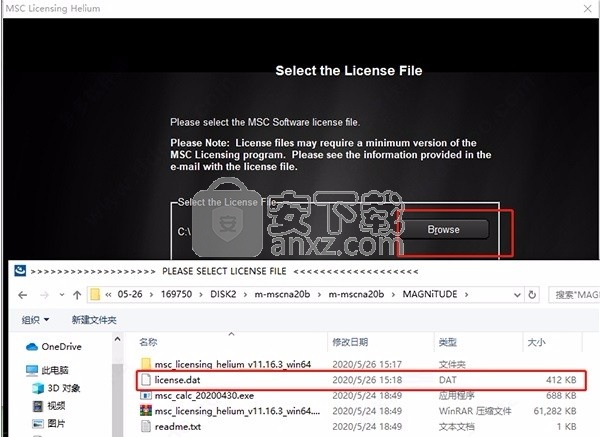Click the 3D 对象 cube icon
The height and width of the screenshot is (437, 600).
click(38, 388)
